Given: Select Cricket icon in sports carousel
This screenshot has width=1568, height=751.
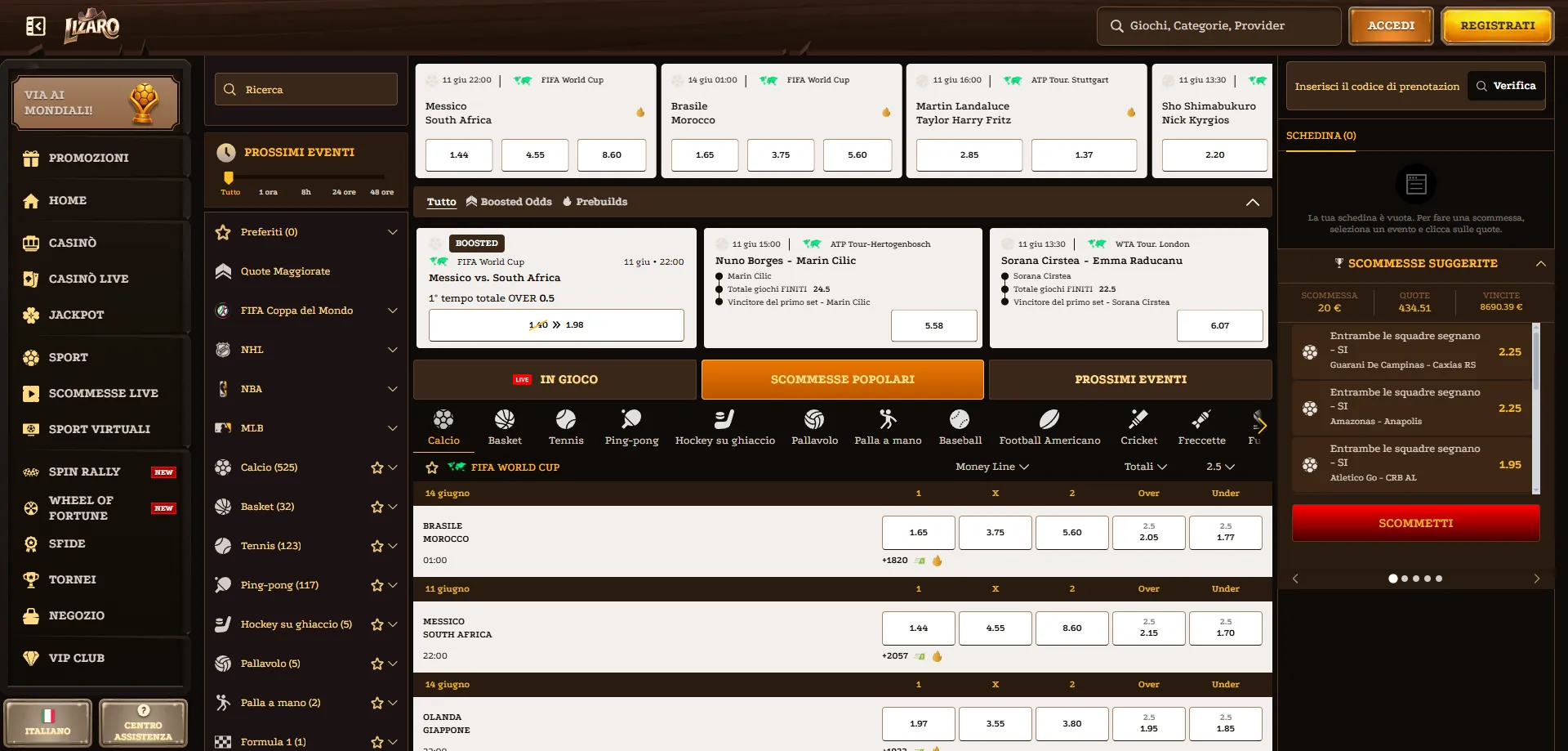Looking at the screenshot, I should click(1138, 427).
